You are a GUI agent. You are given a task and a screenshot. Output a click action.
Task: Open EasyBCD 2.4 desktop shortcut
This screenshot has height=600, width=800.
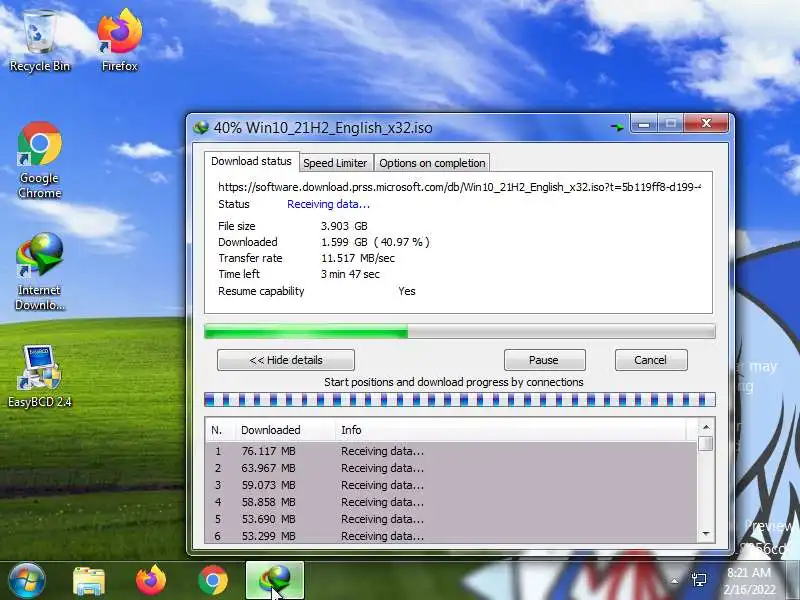click(x=40, y=377)
